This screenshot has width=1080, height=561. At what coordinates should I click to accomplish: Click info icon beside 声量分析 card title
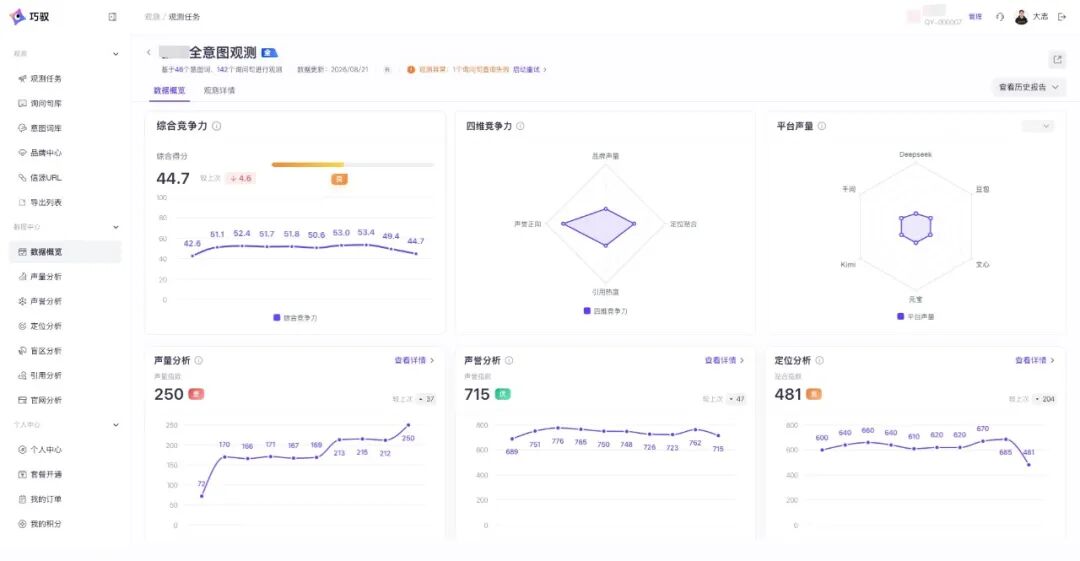click(x=198, y=360)
